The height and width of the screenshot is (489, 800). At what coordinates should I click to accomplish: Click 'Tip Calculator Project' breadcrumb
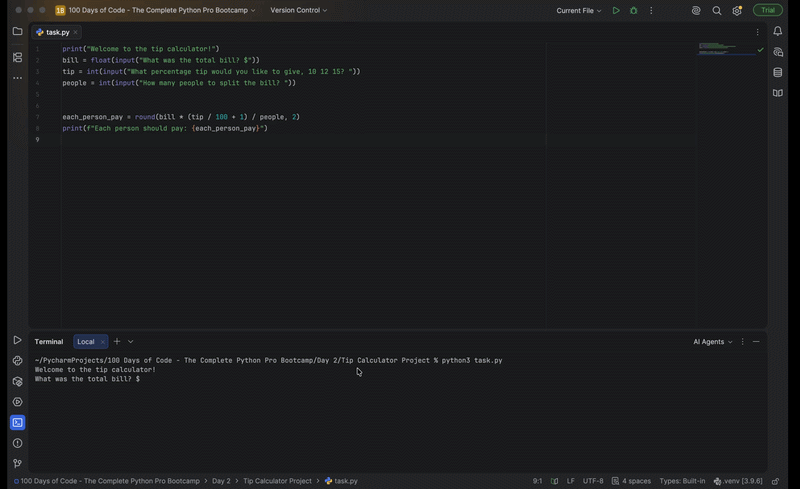(x=277, y=481)
